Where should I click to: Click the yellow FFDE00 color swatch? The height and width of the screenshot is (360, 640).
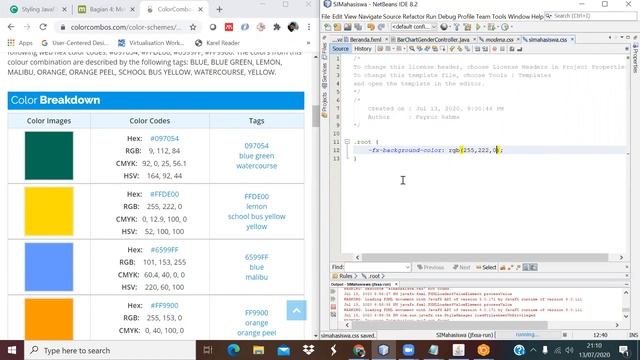pyautogui.click(x=49, y=211)
